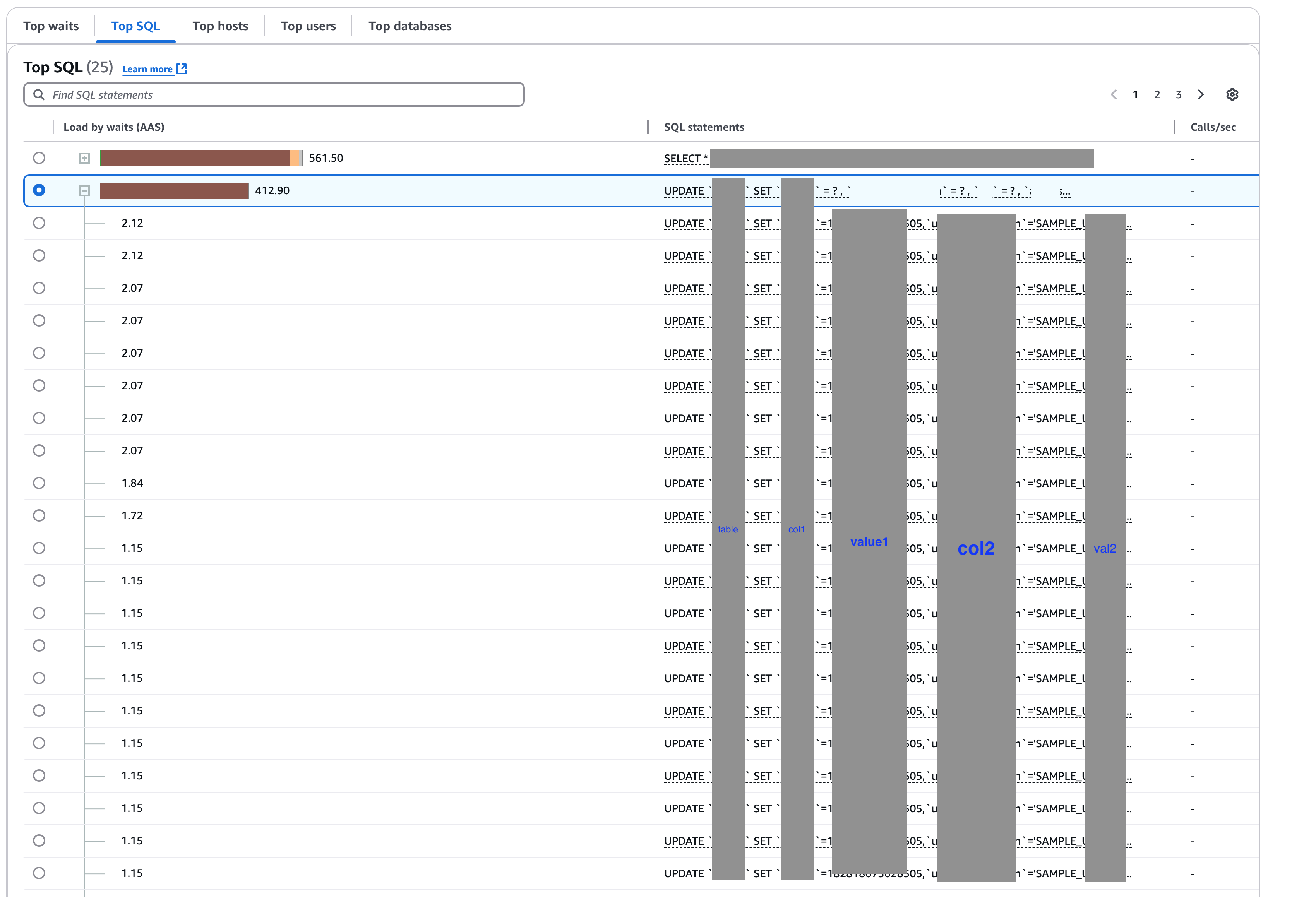Open the UPDATE statement in 1.84 row
The image size is (1316, 897).
(898, 484)
